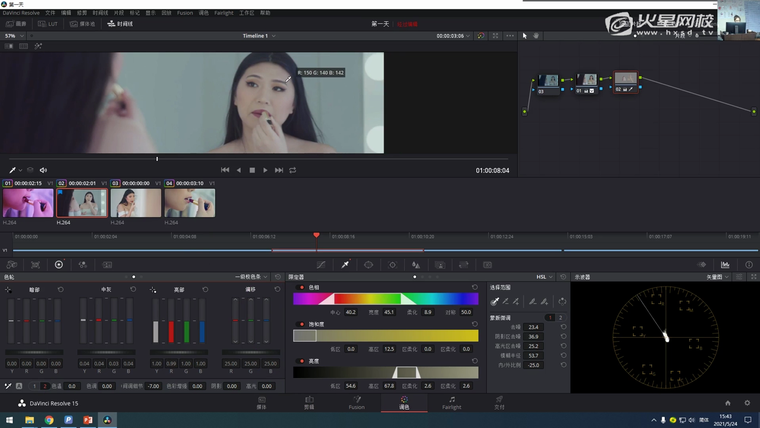760x428 pixels.
Task: Open the Qualifier eyedropper palette
Action: pos(345,265)
